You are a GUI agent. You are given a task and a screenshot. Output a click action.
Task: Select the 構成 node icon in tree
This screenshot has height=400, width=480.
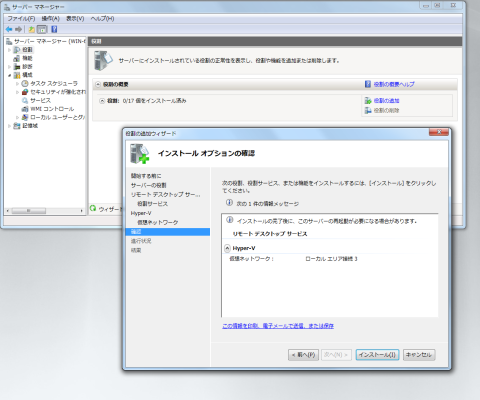coord(17,75)
